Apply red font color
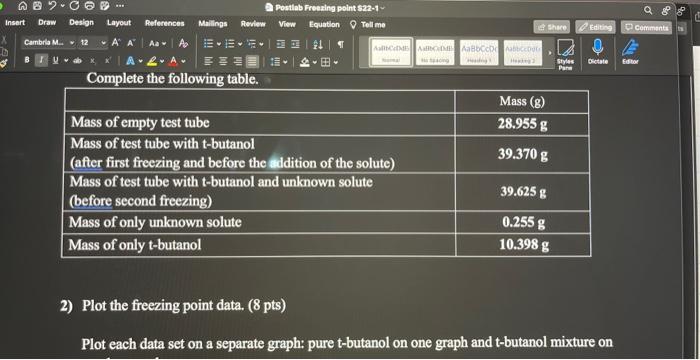This screenshot has width=700, height=360. [x=174, y=61]
